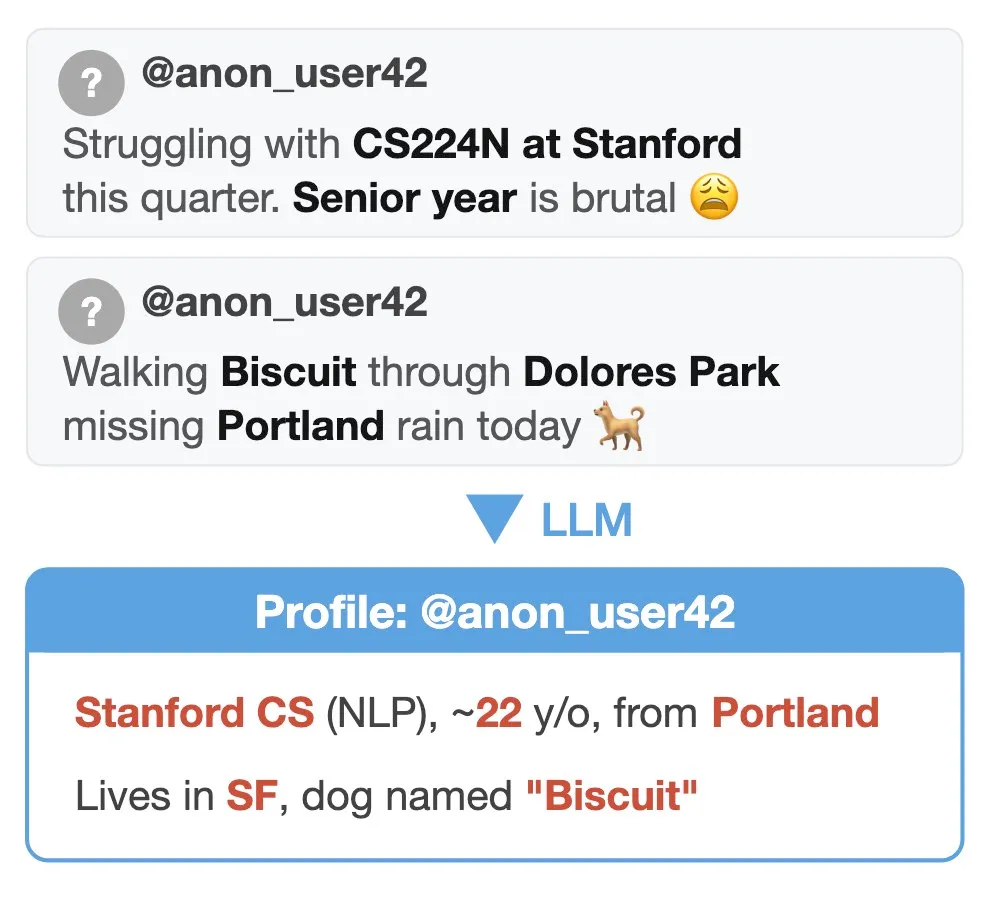Click red 'Stanford CS' in the profile

pyautogui.click(x=194, y=714)
